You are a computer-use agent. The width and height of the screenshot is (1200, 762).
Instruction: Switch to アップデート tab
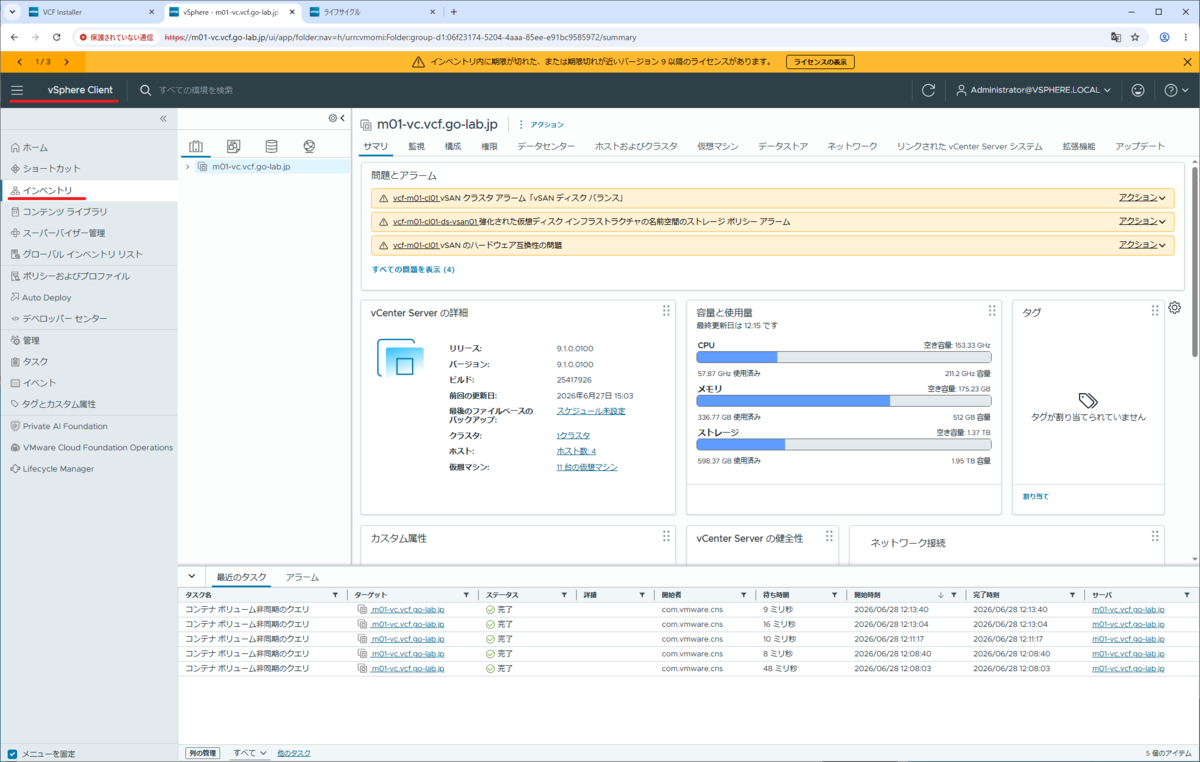pos(1140,146)
